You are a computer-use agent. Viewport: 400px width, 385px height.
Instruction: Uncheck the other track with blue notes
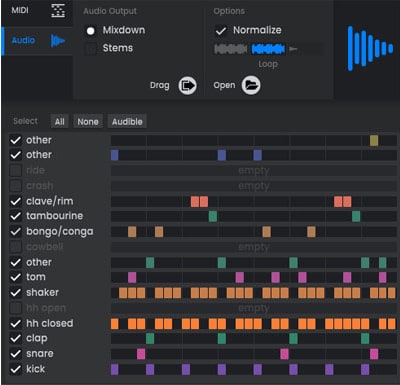click(15, 155)
